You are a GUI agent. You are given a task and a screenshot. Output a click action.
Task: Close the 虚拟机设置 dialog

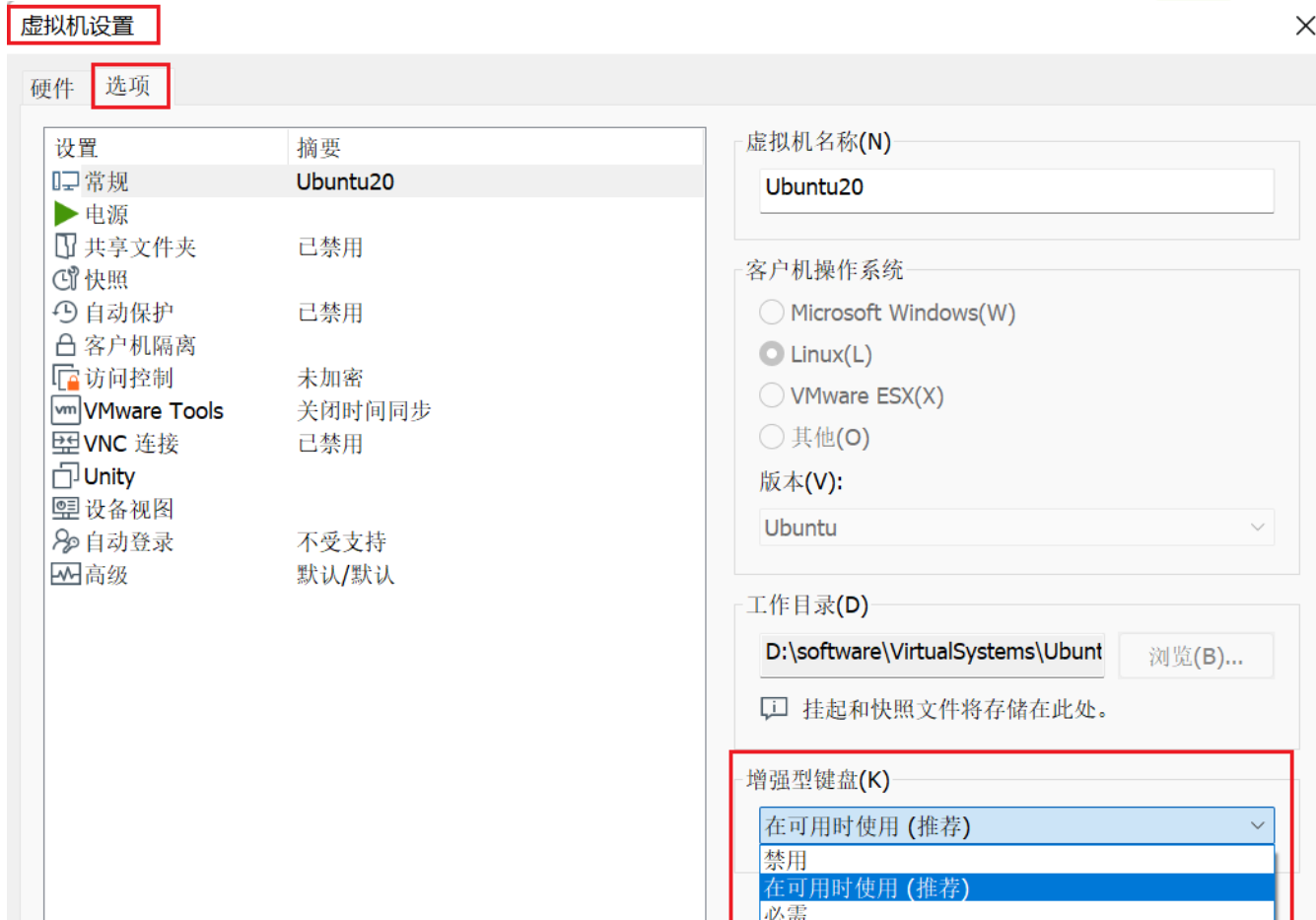coord(1304,26)
